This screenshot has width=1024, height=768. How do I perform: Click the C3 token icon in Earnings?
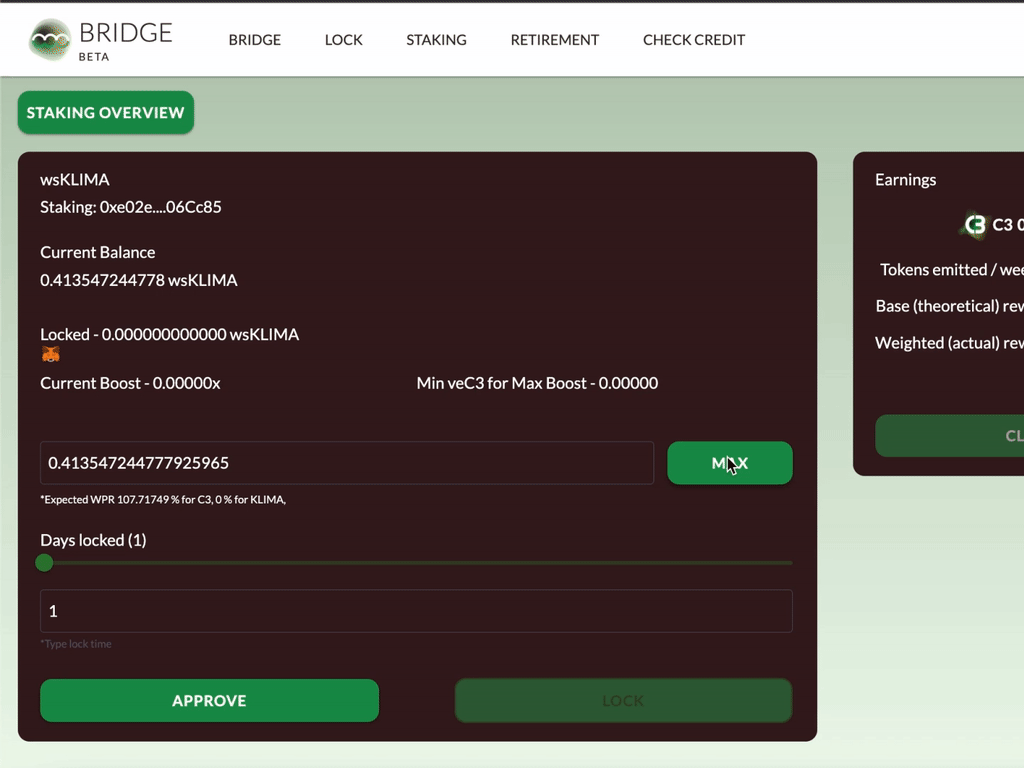[974, 225]
